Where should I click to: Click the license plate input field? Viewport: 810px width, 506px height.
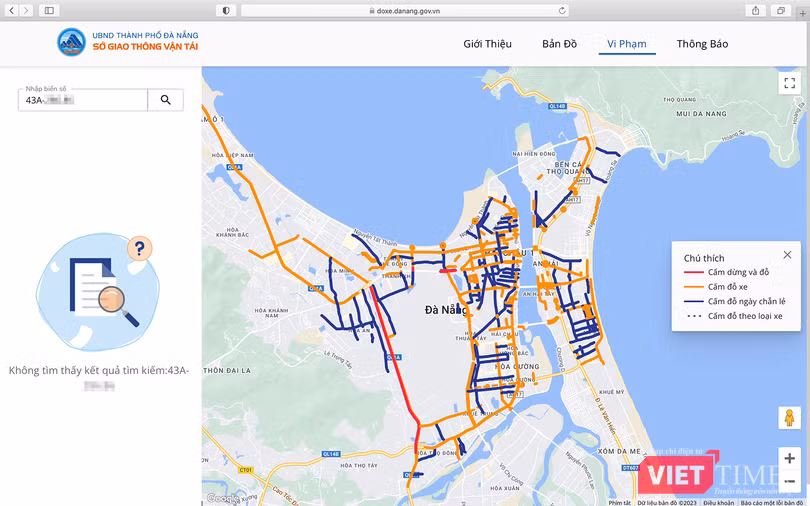tap(83, 100)
